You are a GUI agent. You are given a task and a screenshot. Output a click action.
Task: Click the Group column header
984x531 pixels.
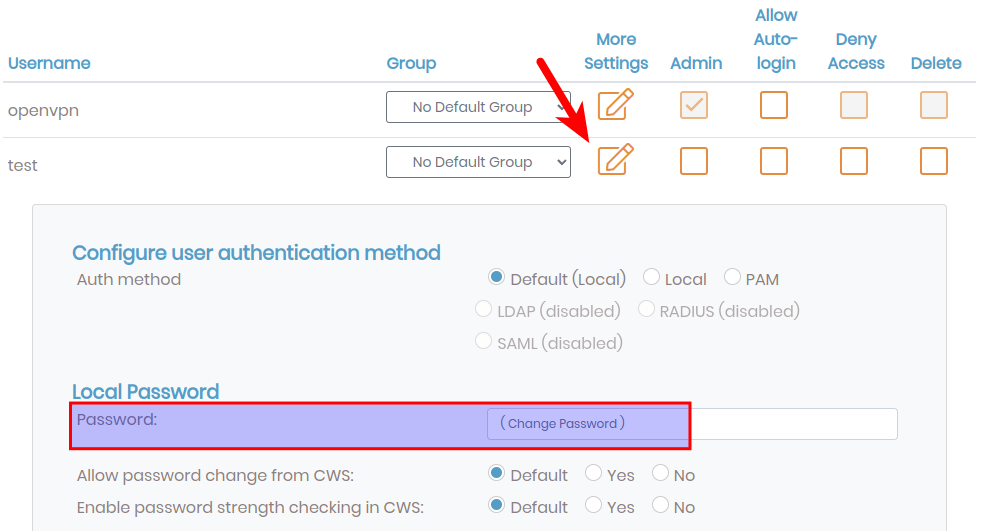[x=411, y=63]
